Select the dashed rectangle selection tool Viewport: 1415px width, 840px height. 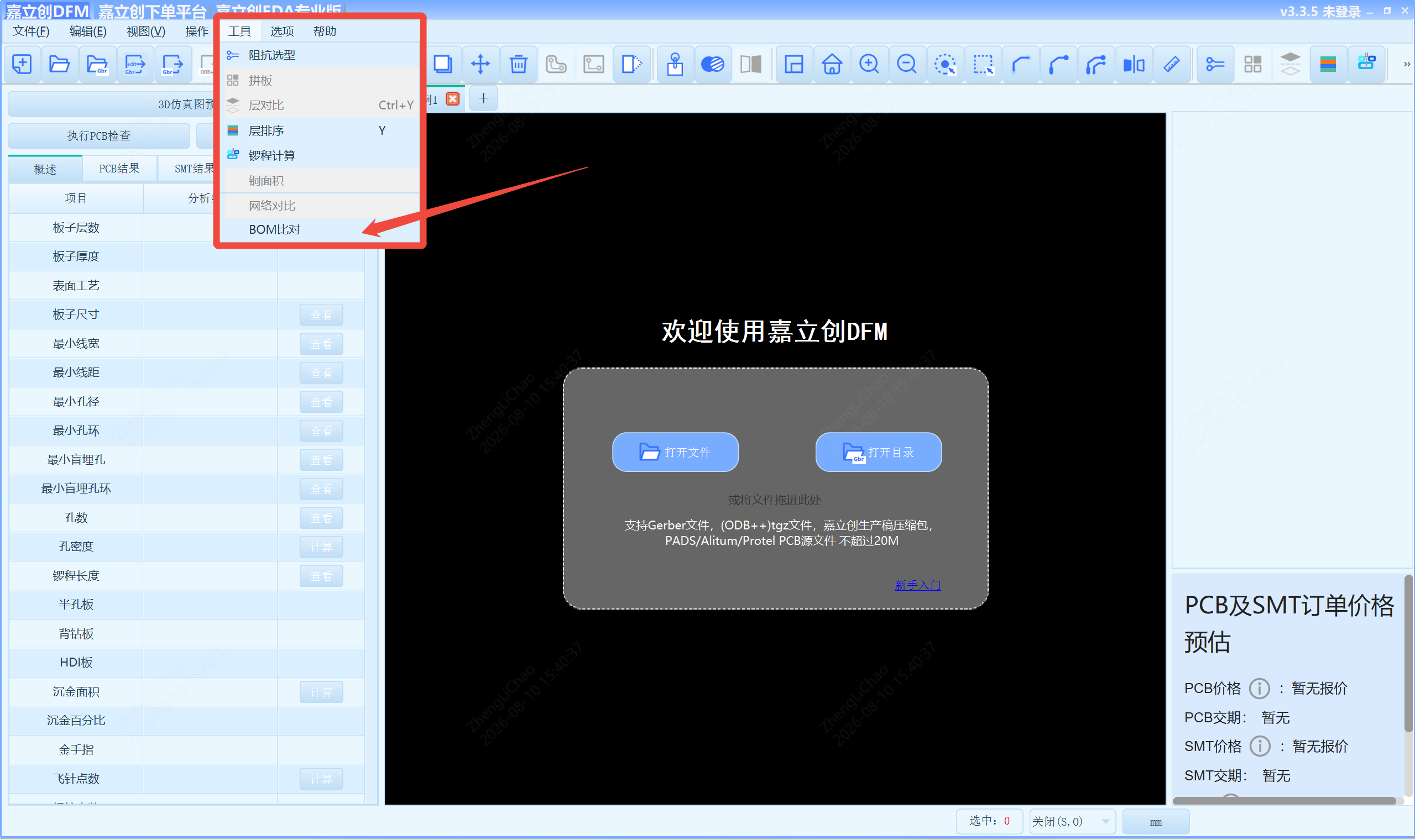(983, 64)
